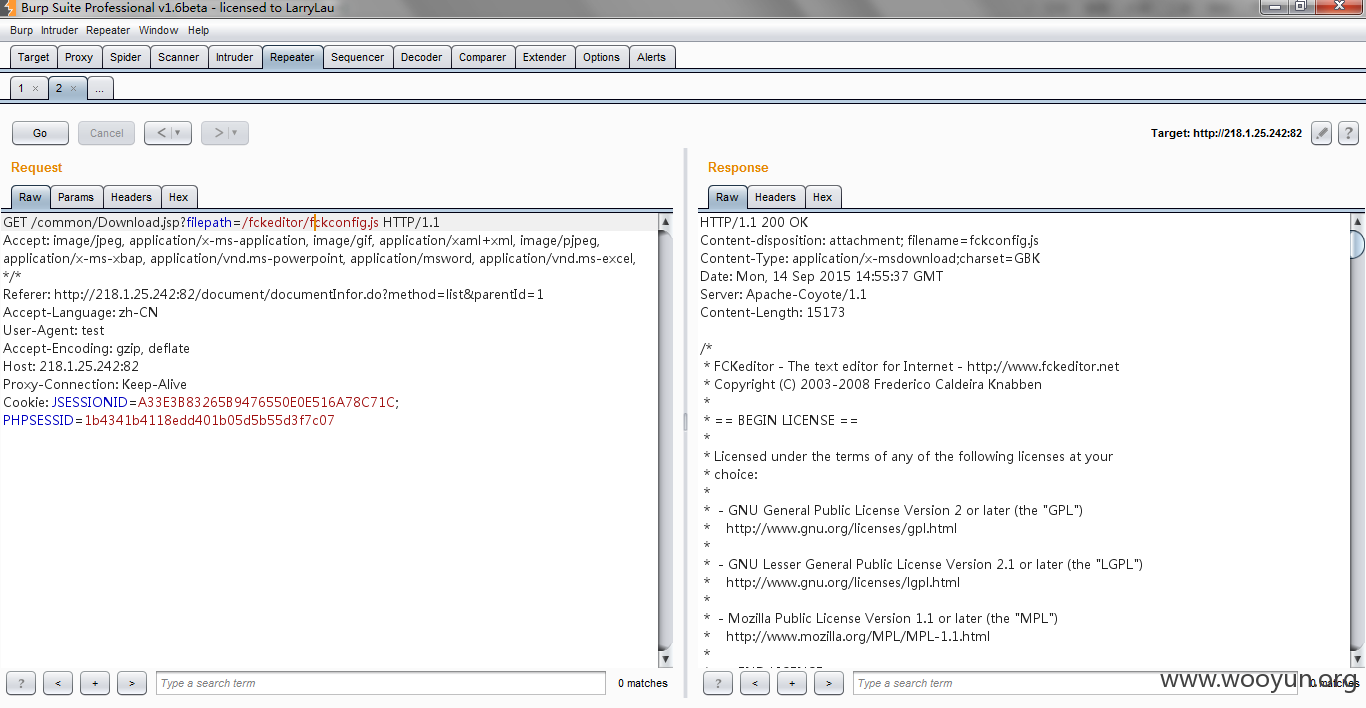The width and height of the screenshot is (1366, 708).
Task: Switch to the Sequencer tab
Action: click(357, 57)
